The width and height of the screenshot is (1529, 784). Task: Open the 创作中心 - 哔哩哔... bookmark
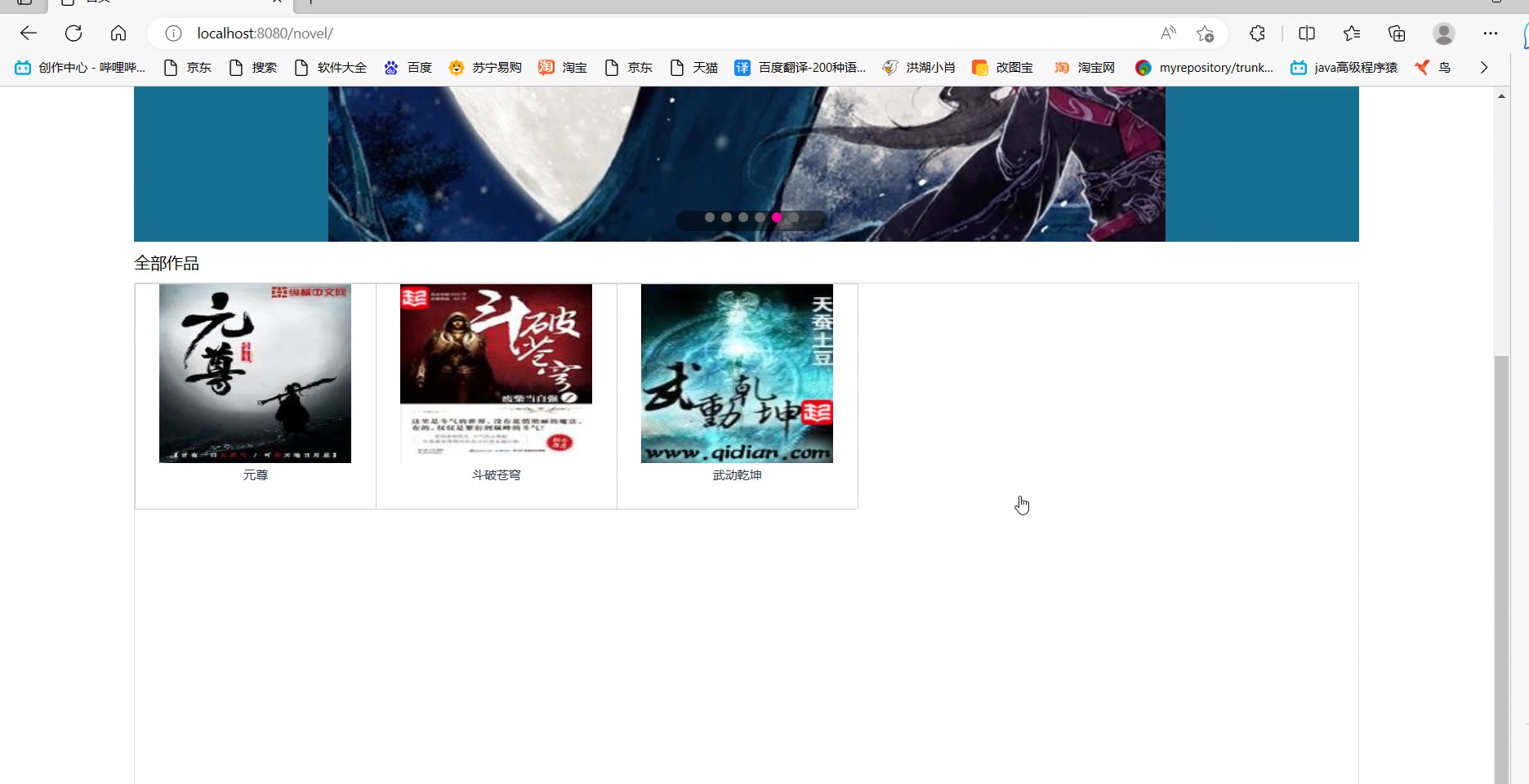click(x=80, y=68)
